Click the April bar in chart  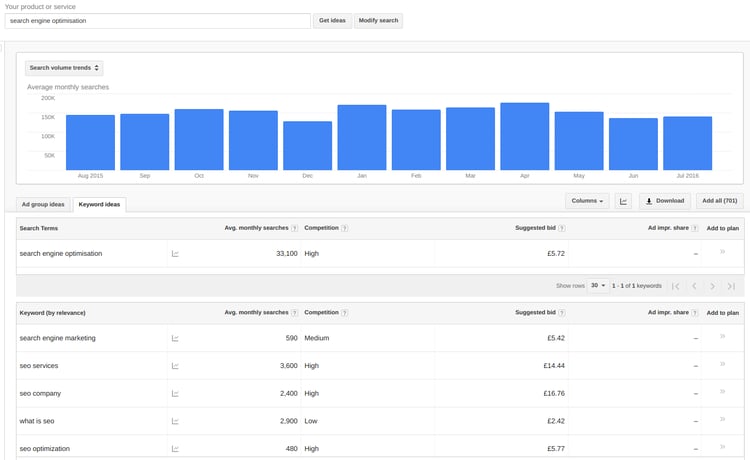click(525, 135)
